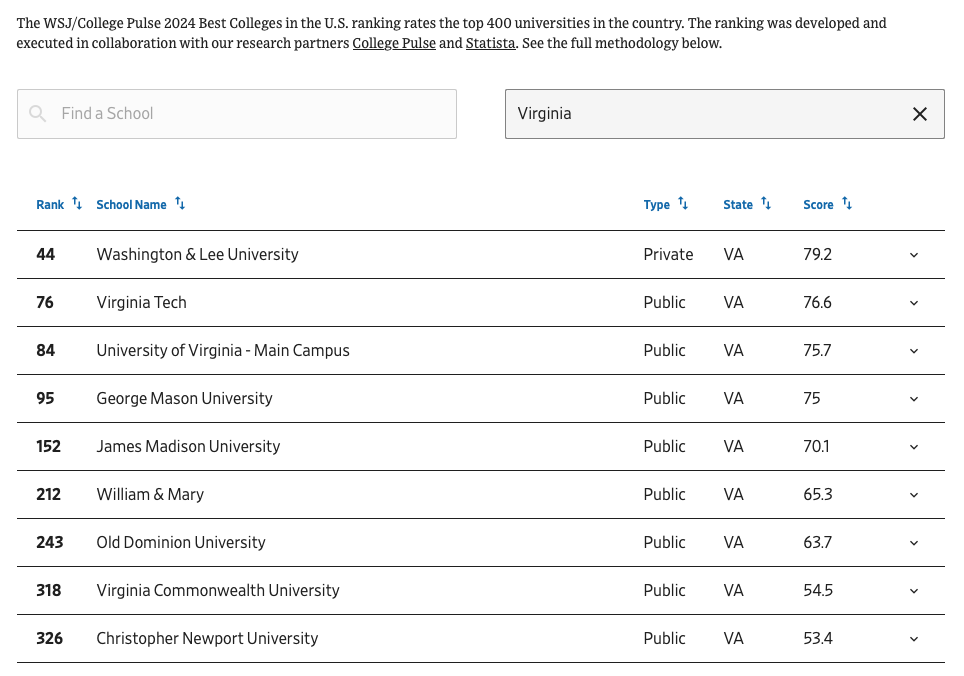Click rank number 95
The height and width of the screenshot is (676, 964).
point(45,398)
